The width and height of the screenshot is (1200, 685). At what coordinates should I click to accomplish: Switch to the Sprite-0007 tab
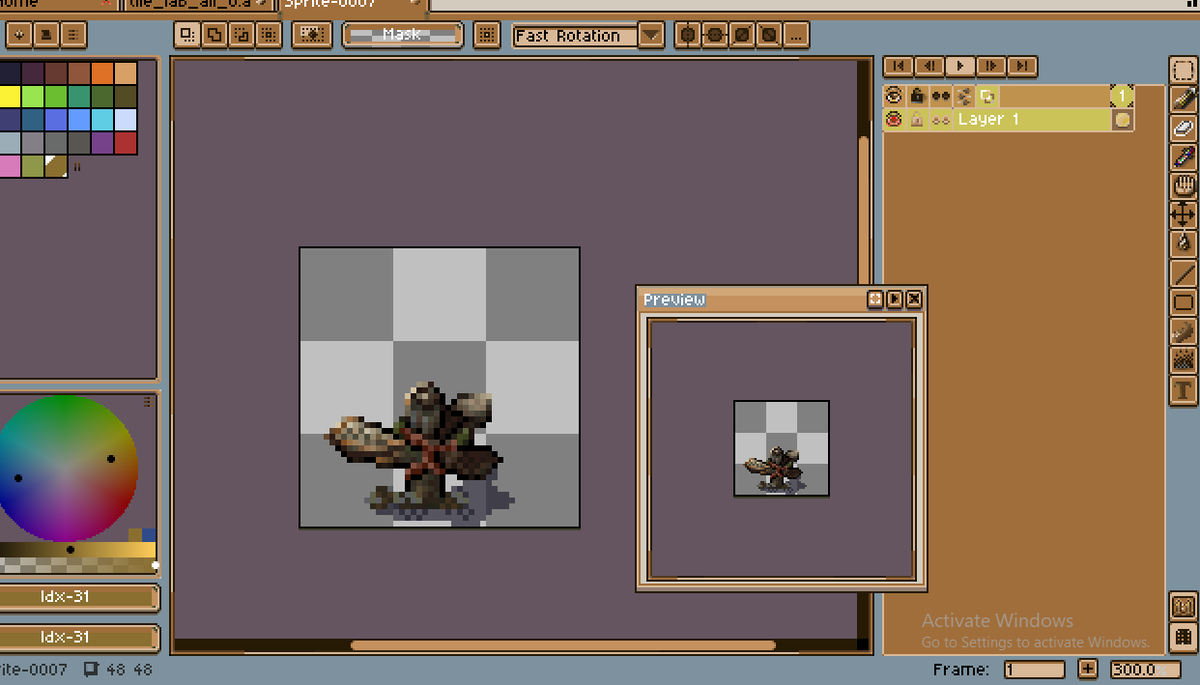click(x=351, y=5)
